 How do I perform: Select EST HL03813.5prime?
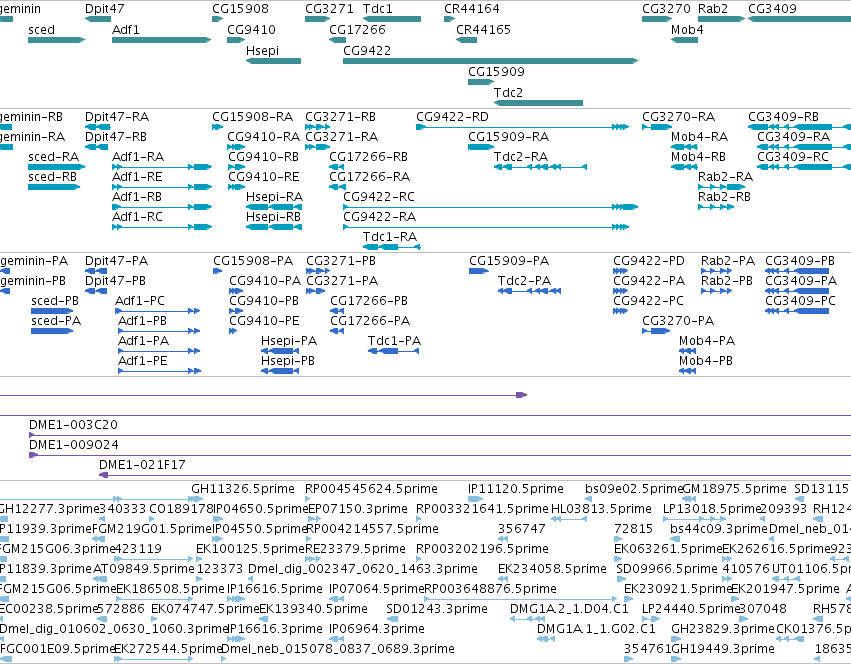pyautogui.click(x=601, y=509)
